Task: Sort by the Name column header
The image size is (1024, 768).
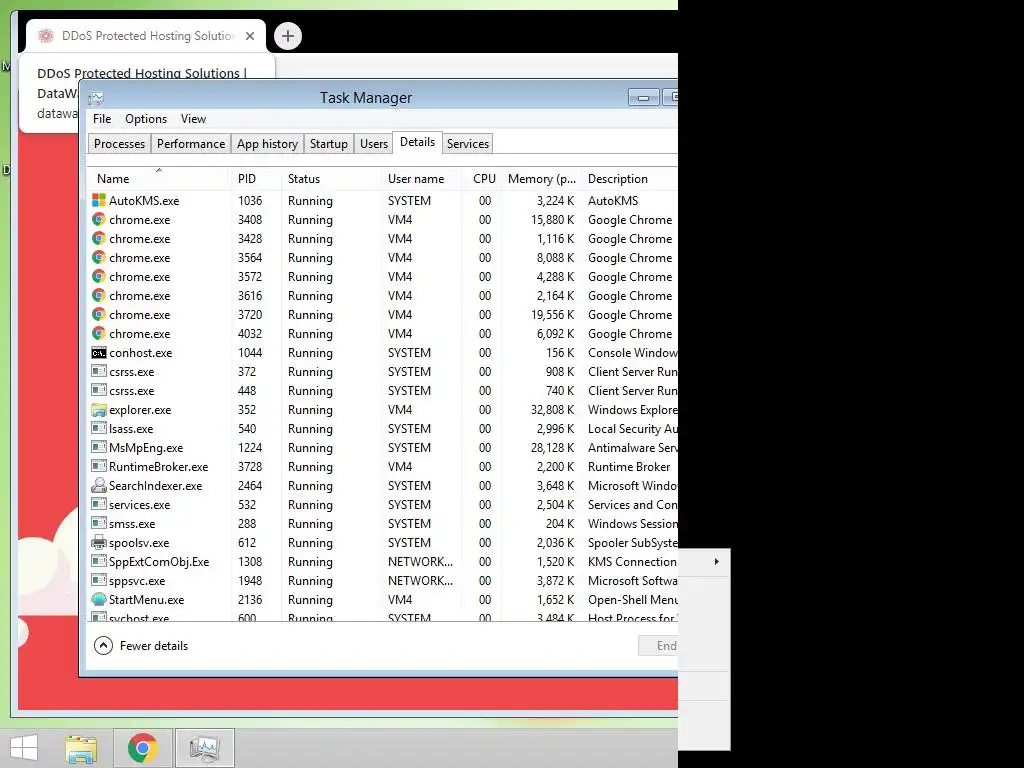Action: click(x=159, y=178)
